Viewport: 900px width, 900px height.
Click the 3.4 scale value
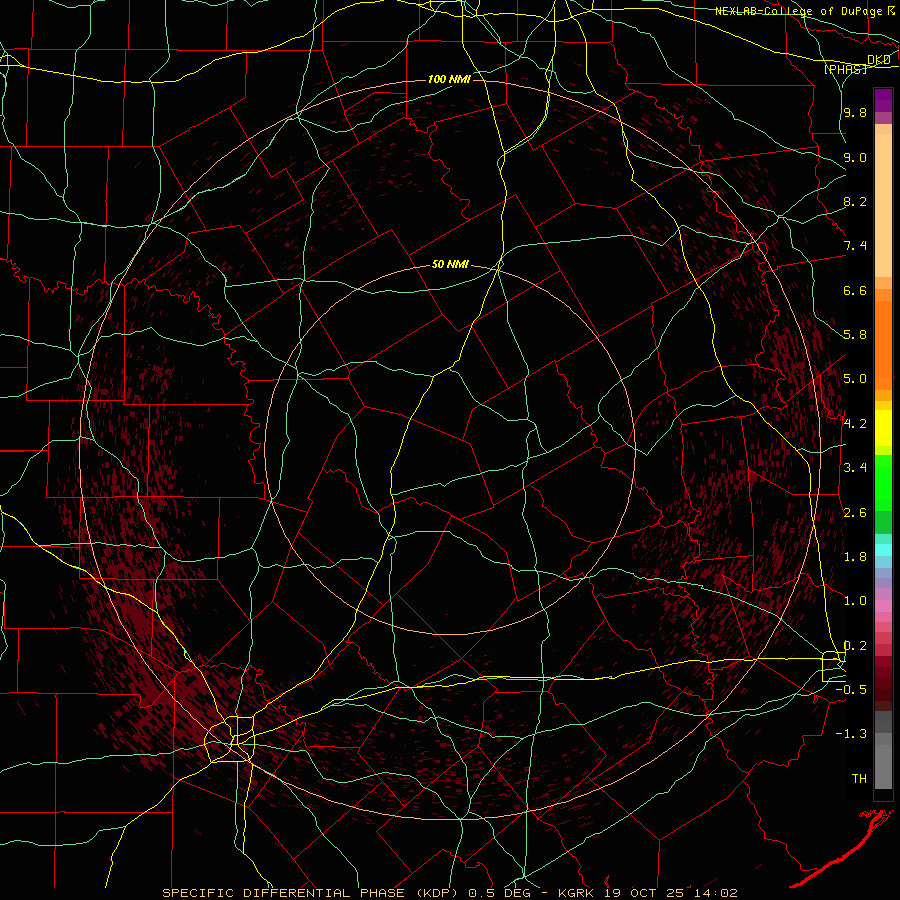coord(855,468)
